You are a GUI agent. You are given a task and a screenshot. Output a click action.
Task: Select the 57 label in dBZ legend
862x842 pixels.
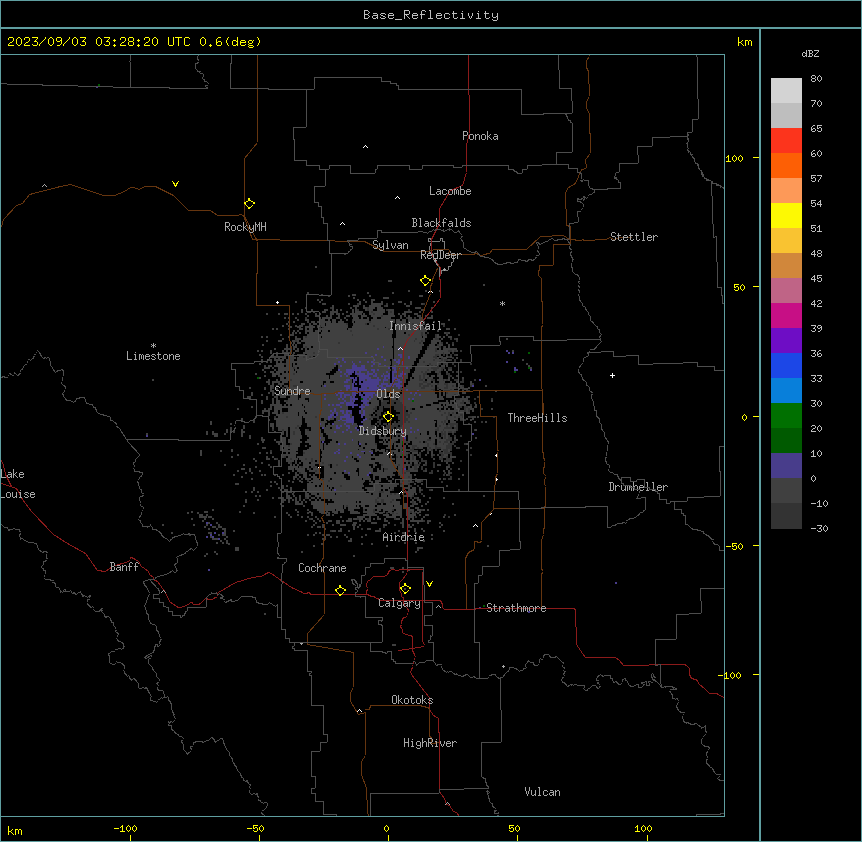[816, 178]
